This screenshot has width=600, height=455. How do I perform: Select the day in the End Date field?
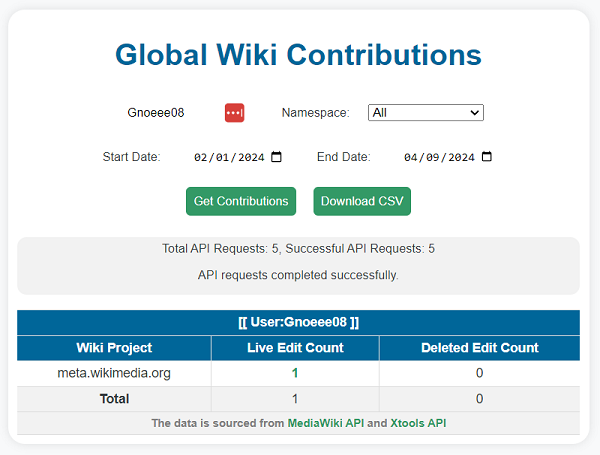tap(432, 157)
